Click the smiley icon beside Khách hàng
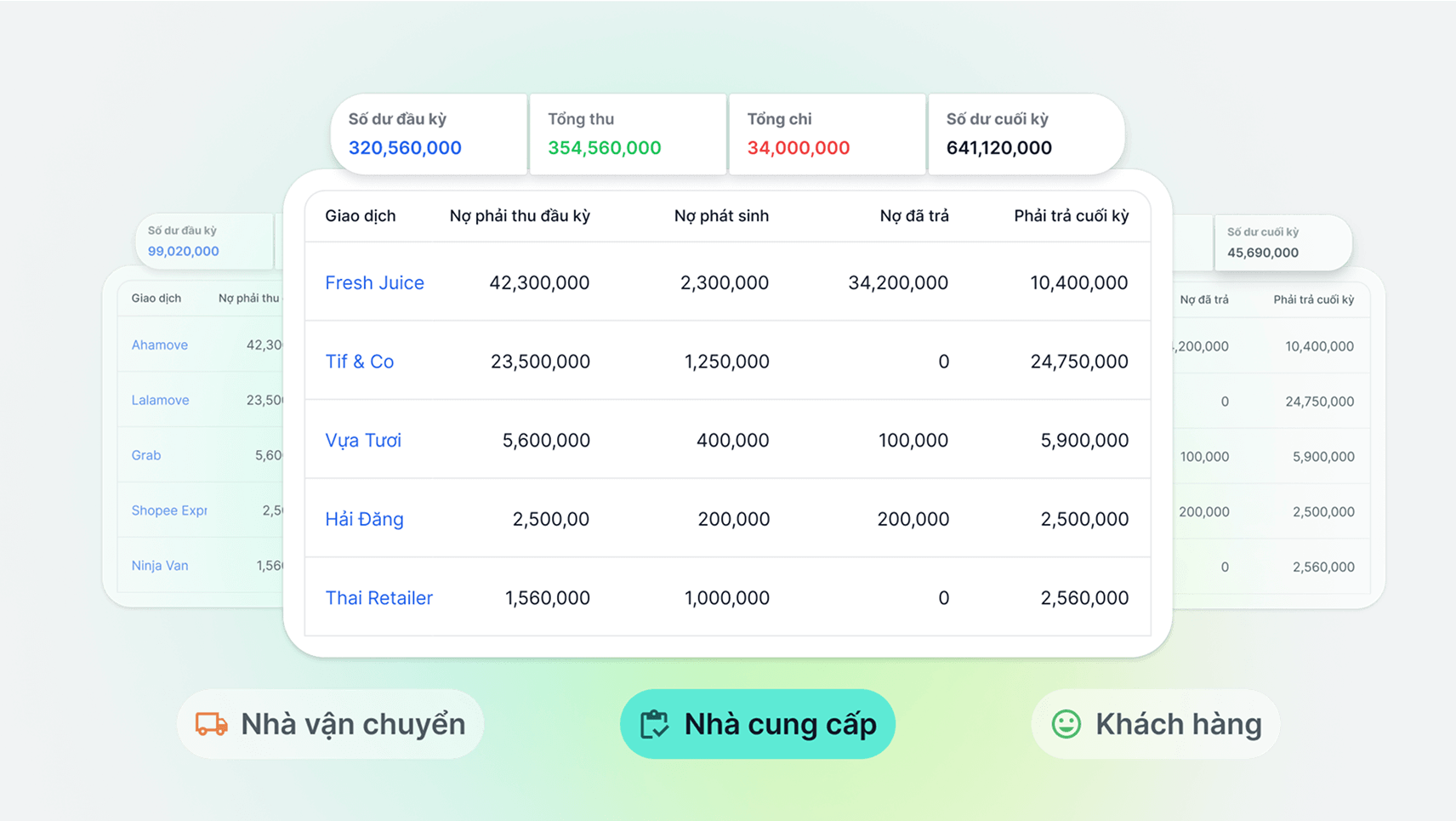The image size is (1456, 821). 1066,724
